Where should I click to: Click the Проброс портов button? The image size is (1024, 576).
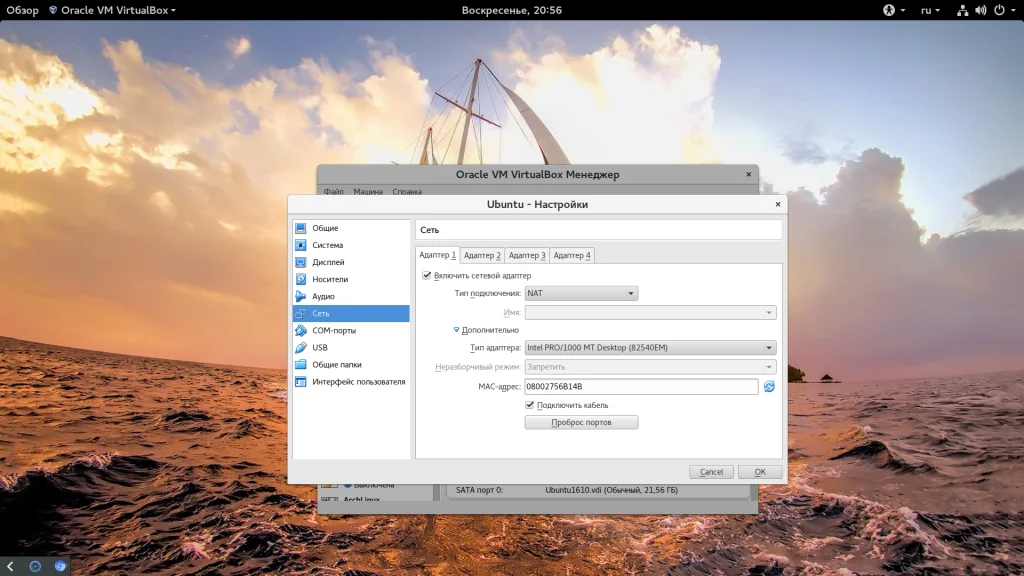[x=581, y=423]
